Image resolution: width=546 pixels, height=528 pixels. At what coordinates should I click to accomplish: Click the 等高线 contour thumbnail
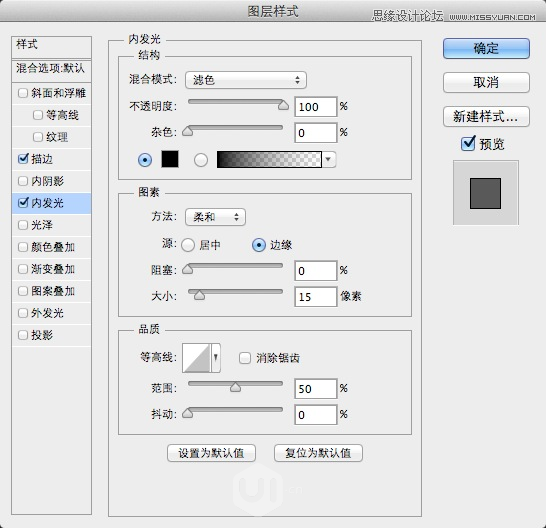pyautogui.click(x=196, y=358)
